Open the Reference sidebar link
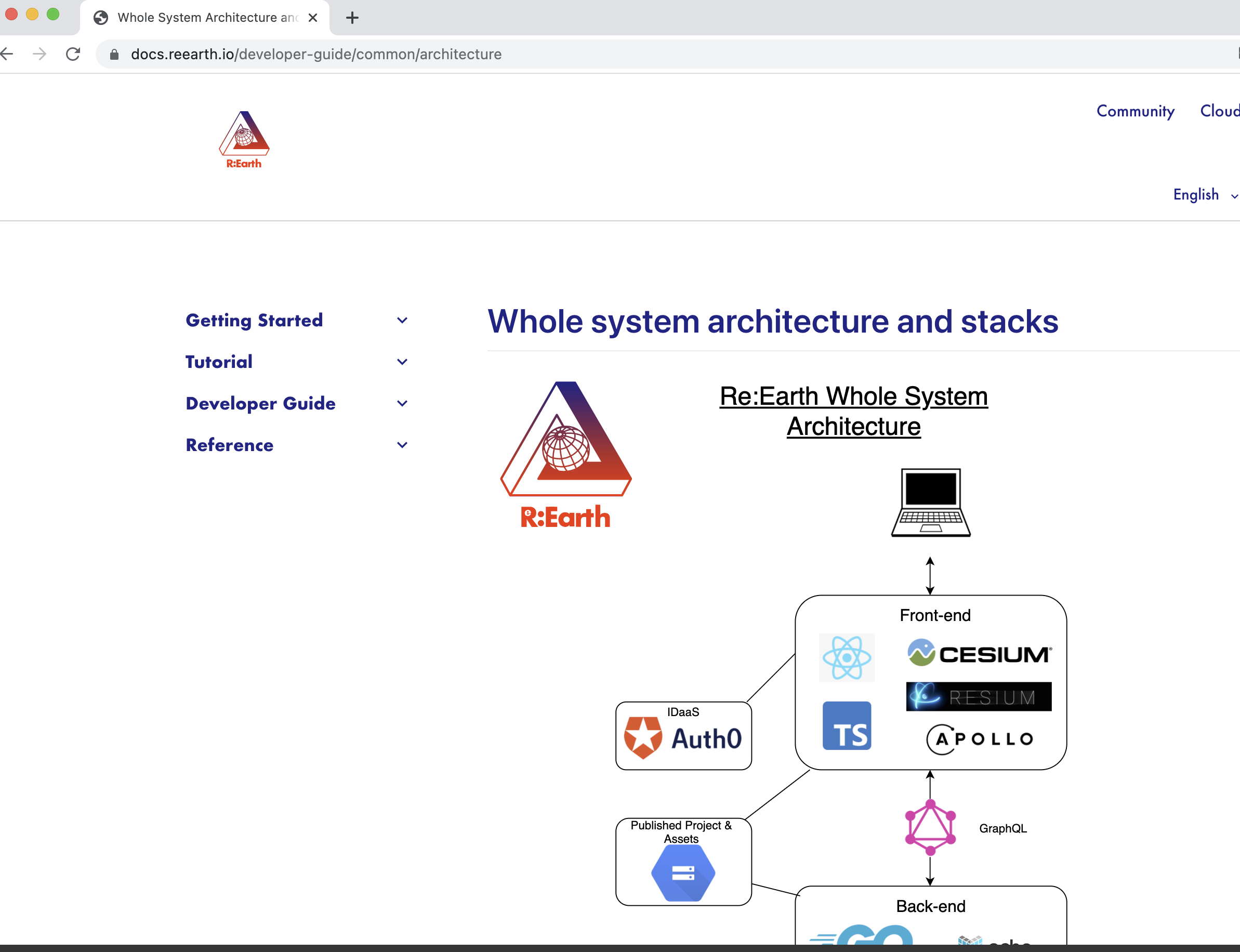The image size is (1240, 952). point(230,445)
